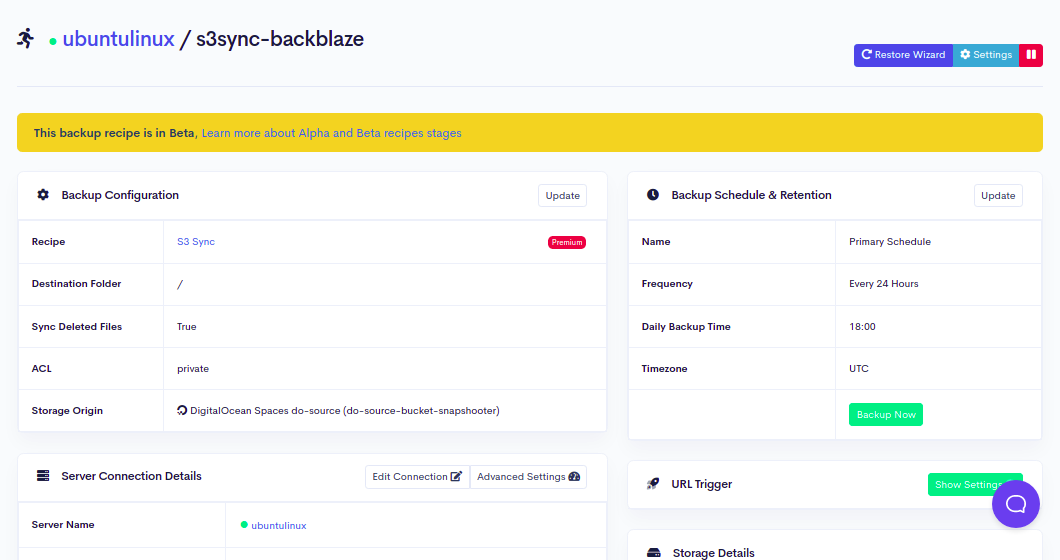
Task: Click the clock icon beside Backup Schedule & Retention
Action: (653, 195)
